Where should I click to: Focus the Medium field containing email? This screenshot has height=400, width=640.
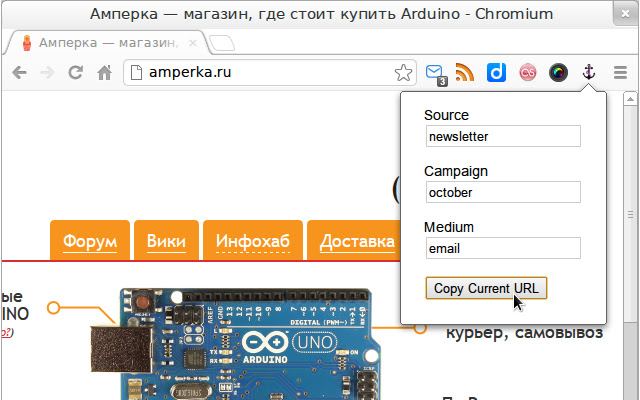pos(503,248)
